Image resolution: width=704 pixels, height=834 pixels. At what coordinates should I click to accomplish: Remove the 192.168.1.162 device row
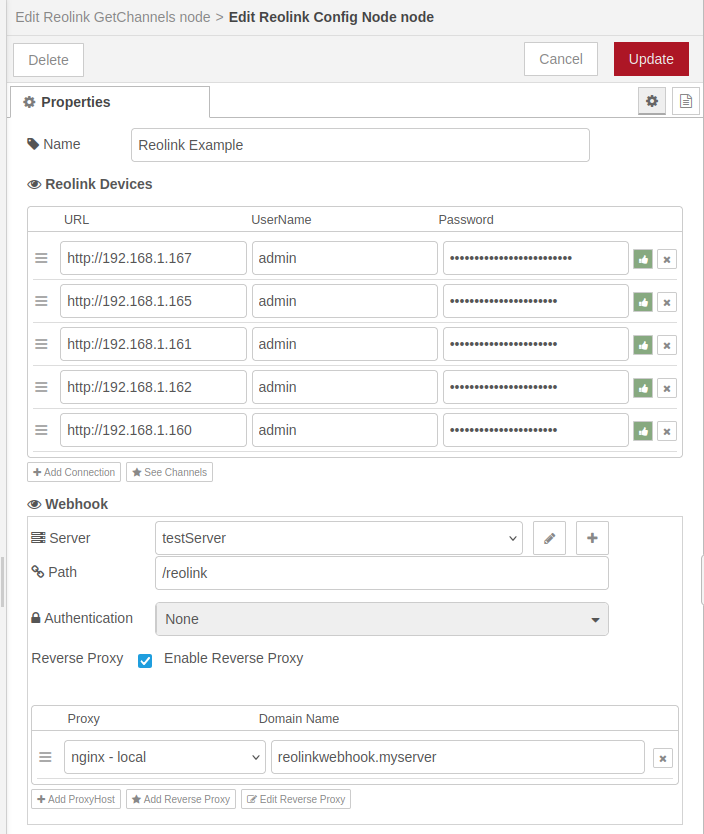[x=667, y=389]
